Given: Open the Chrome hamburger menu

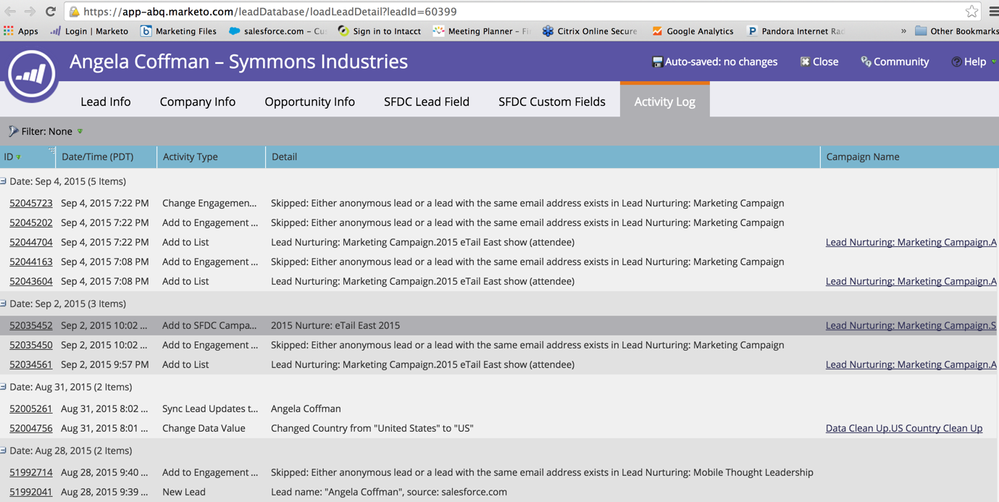Looking at the screenshot, I should 993,11.
